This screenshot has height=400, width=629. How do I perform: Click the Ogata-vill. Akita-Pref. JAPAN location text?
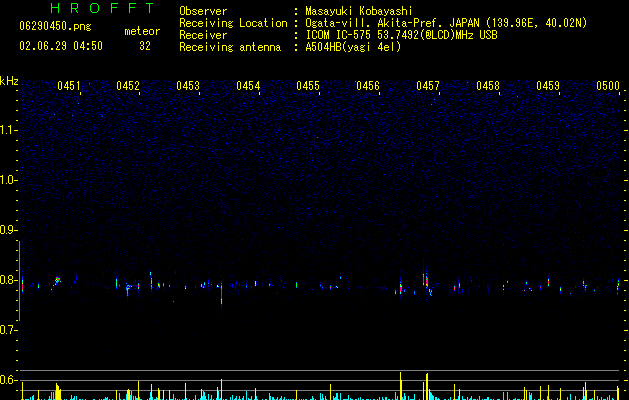[446, 23]
